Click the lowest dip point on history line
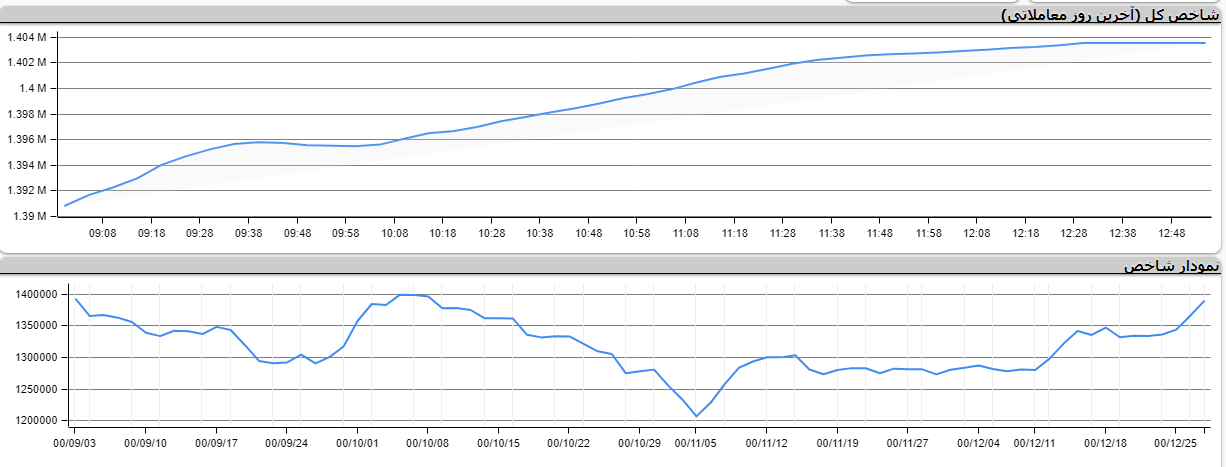 pyautogui.click(x=697, y=416)
